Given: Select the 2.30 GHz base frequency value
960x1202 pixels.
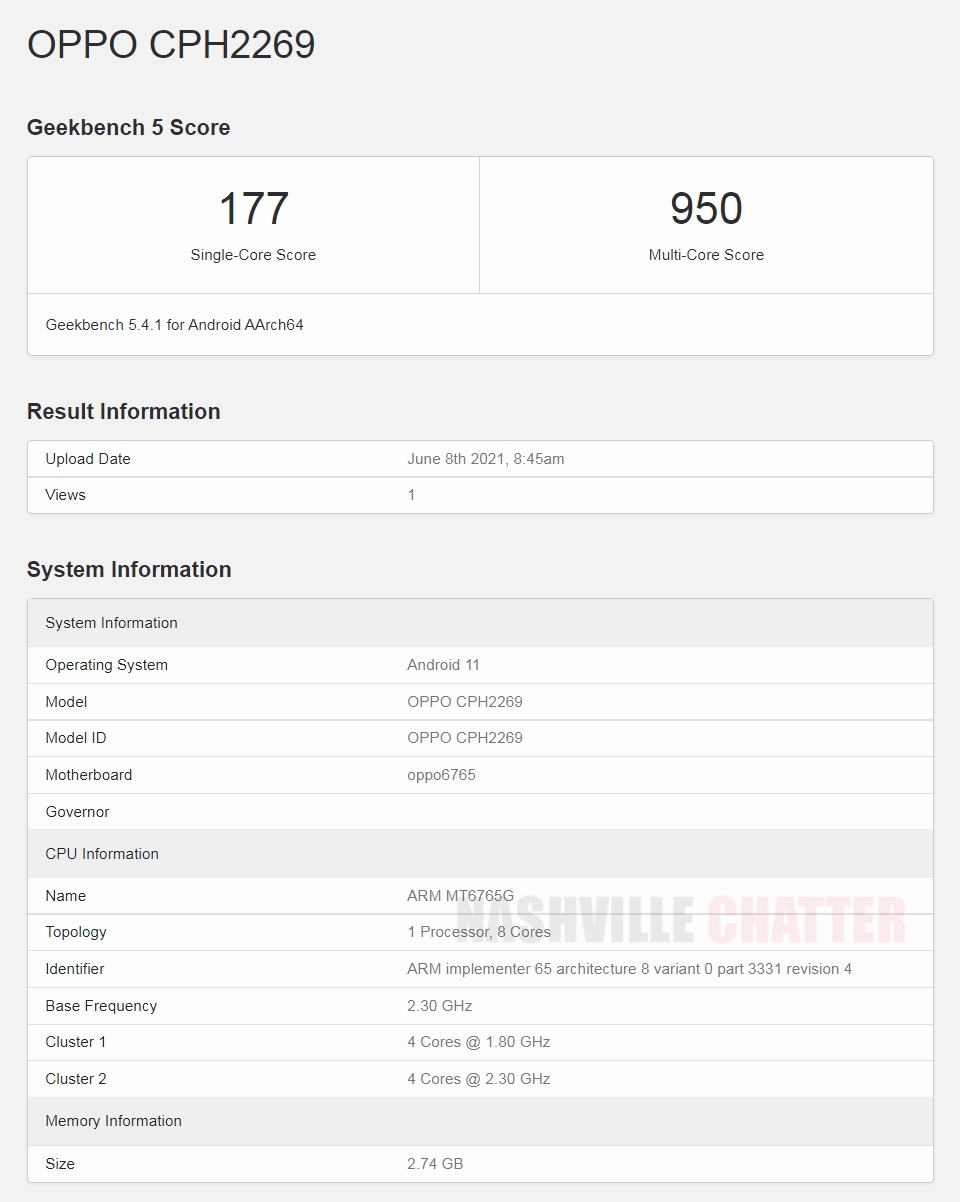Looking at the screenshot, I should point(440,1006).
